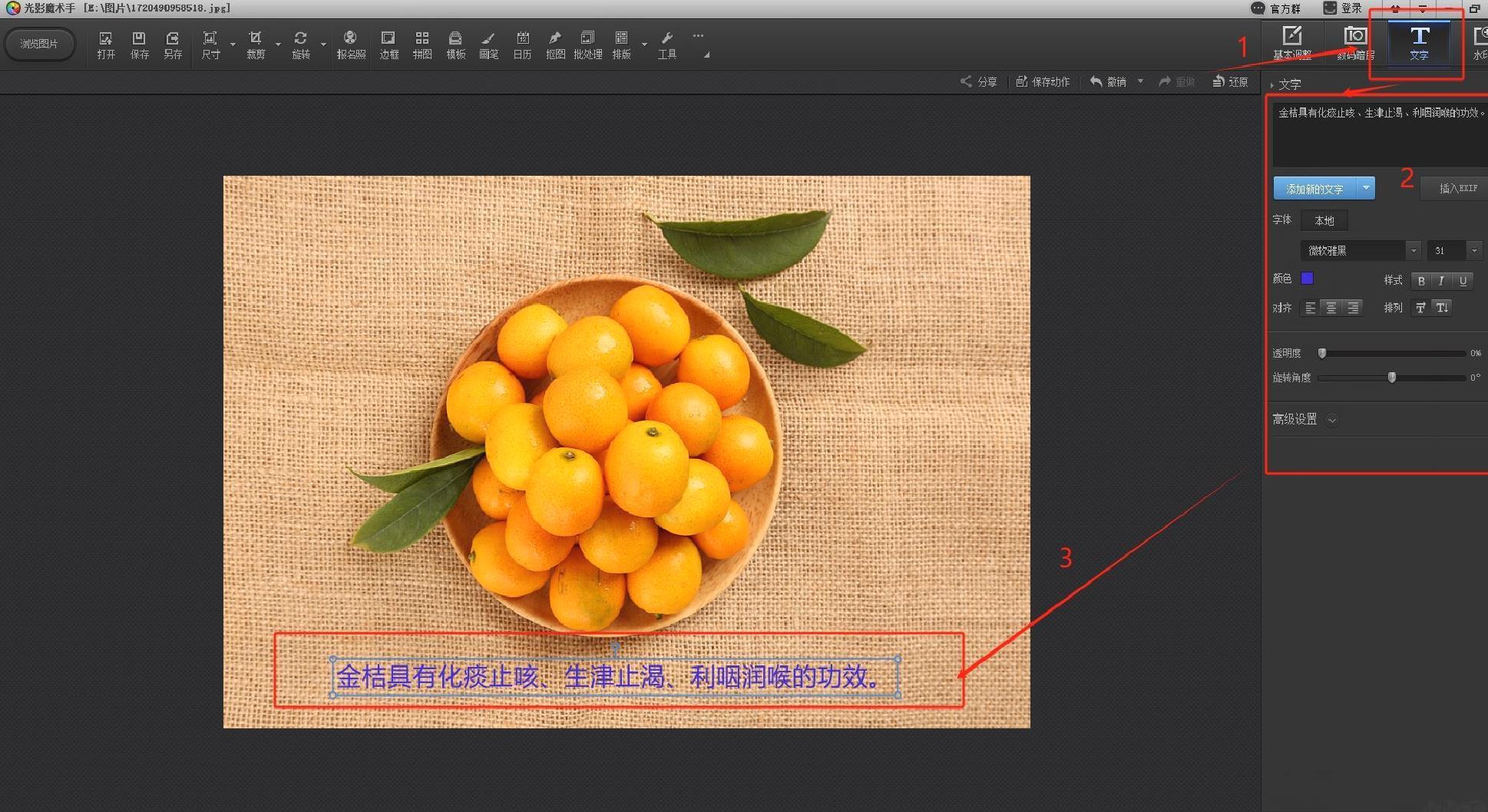This screenshot has height=812, width=1488.
Task: Open the 旋转 dropdown arrow
Action: [323, 45]
